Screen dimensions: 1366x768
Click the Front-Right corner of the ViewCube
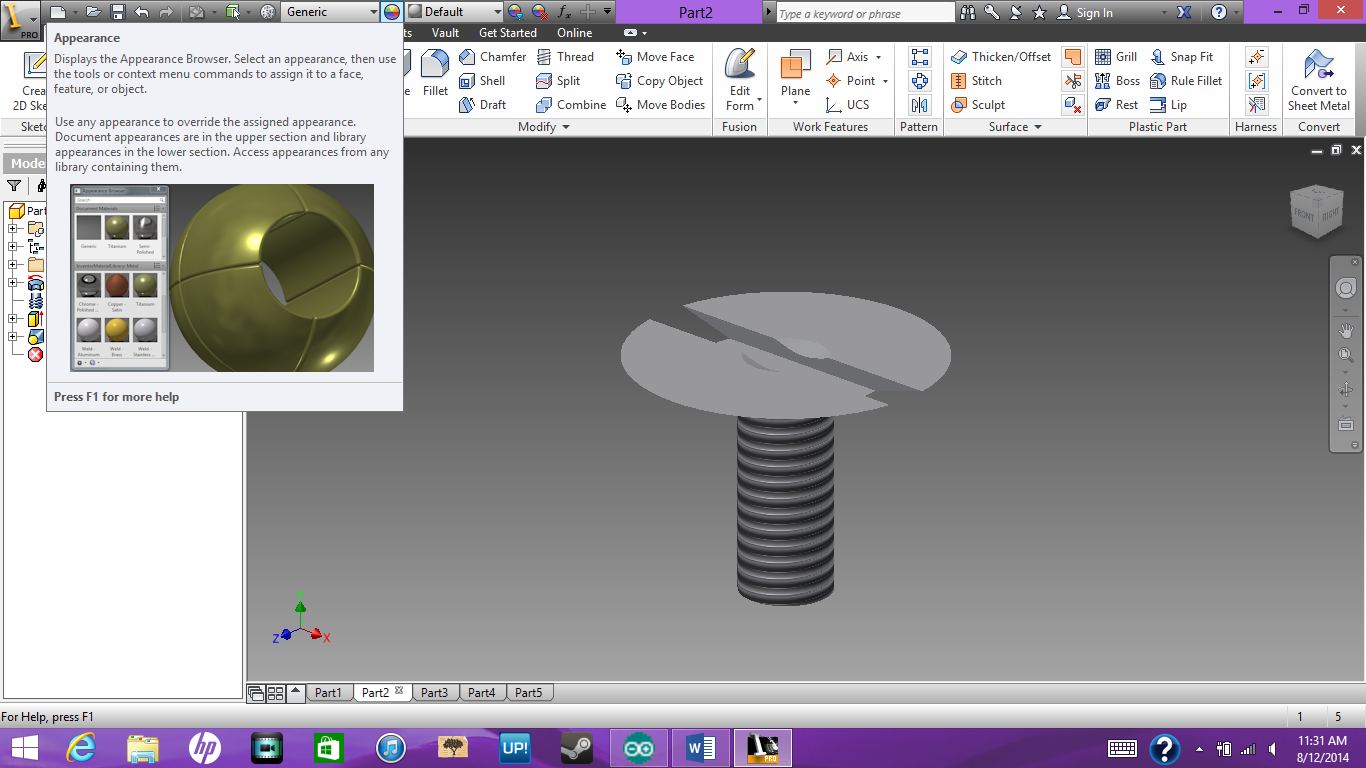pyautogui.click(x=1316, y=213)
